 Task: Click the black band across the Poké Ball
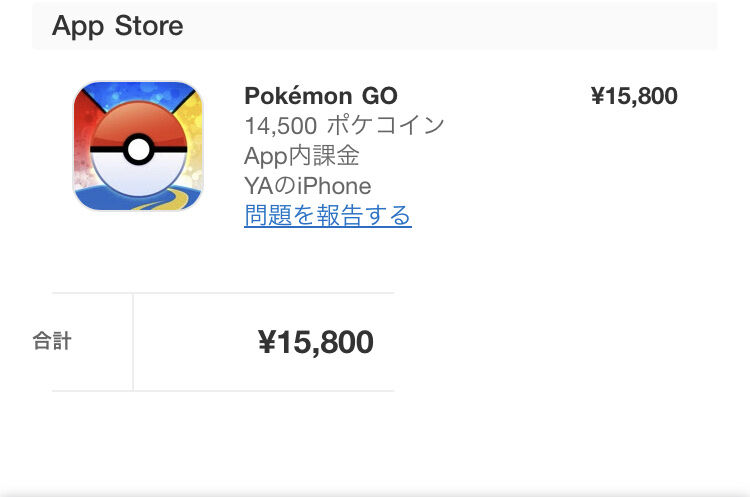pos(106,150)
